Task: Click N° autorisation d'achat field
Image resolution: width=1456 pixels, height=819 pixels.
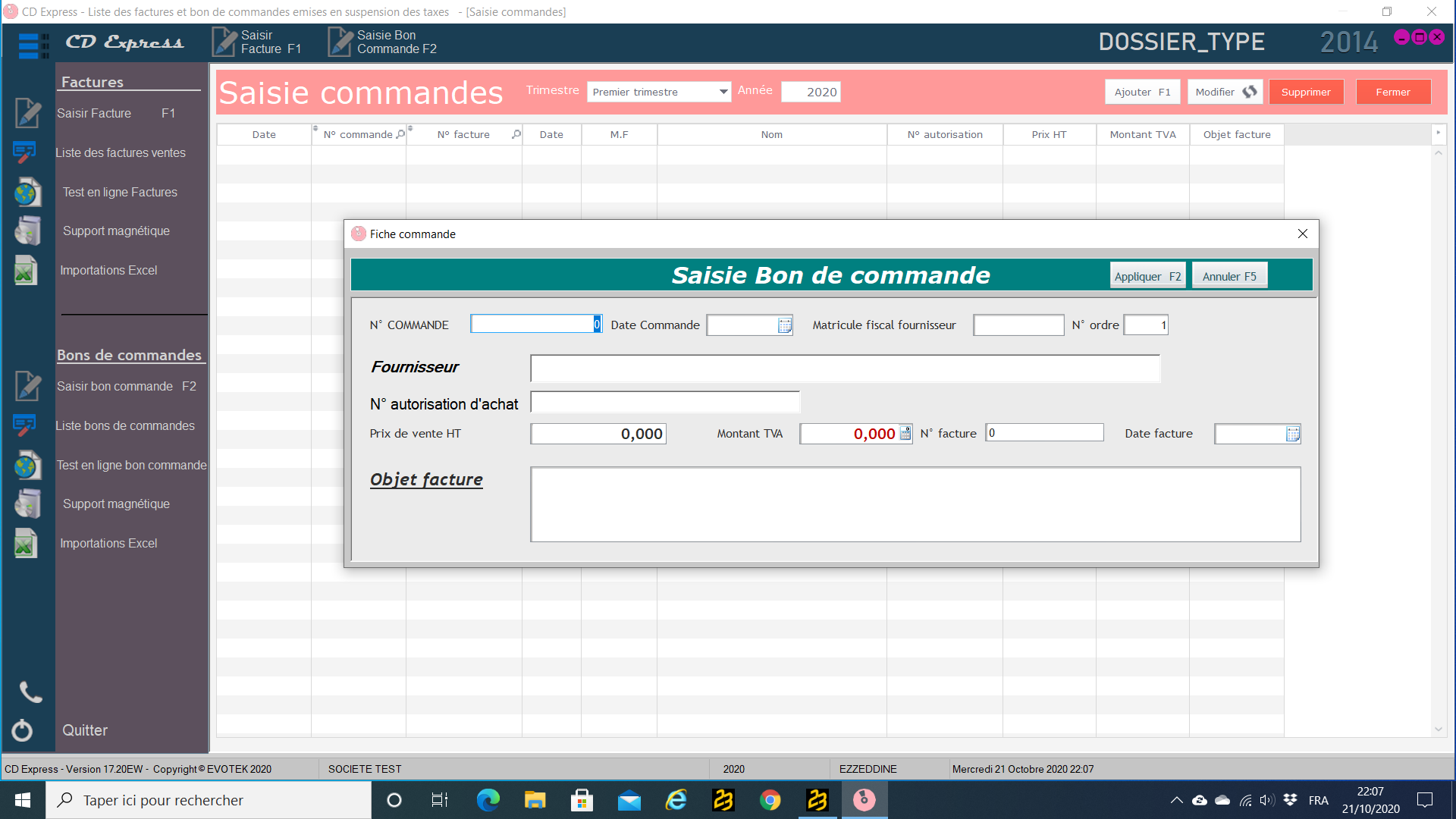Action: click(x=665, y=402)
